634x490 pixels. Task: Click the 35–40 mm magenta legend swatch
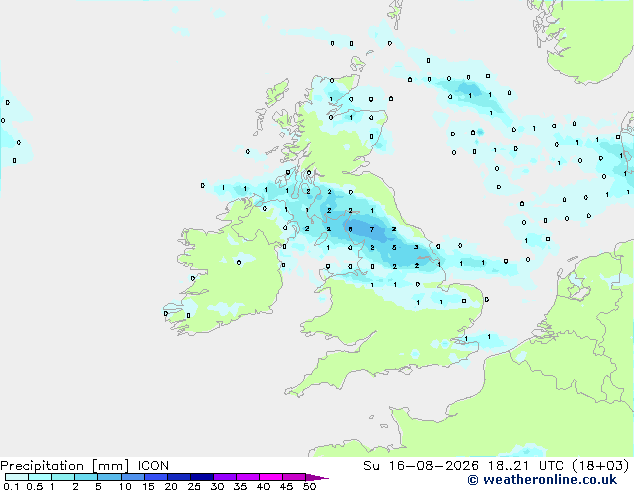click(x=247, y=477)
